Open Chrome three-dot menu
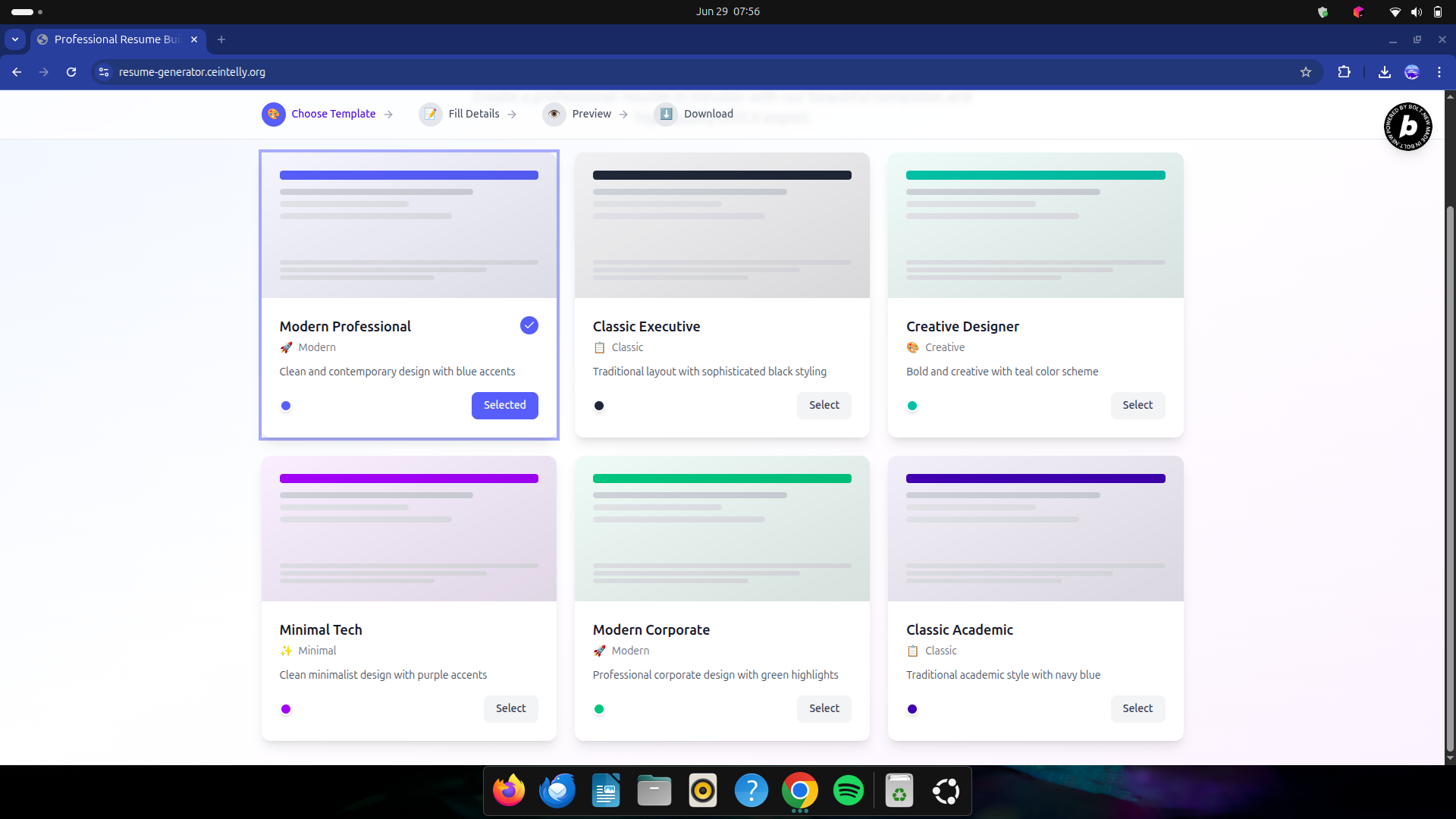The width and height of the screenshot is (1456, 819). coord(1439,72)
